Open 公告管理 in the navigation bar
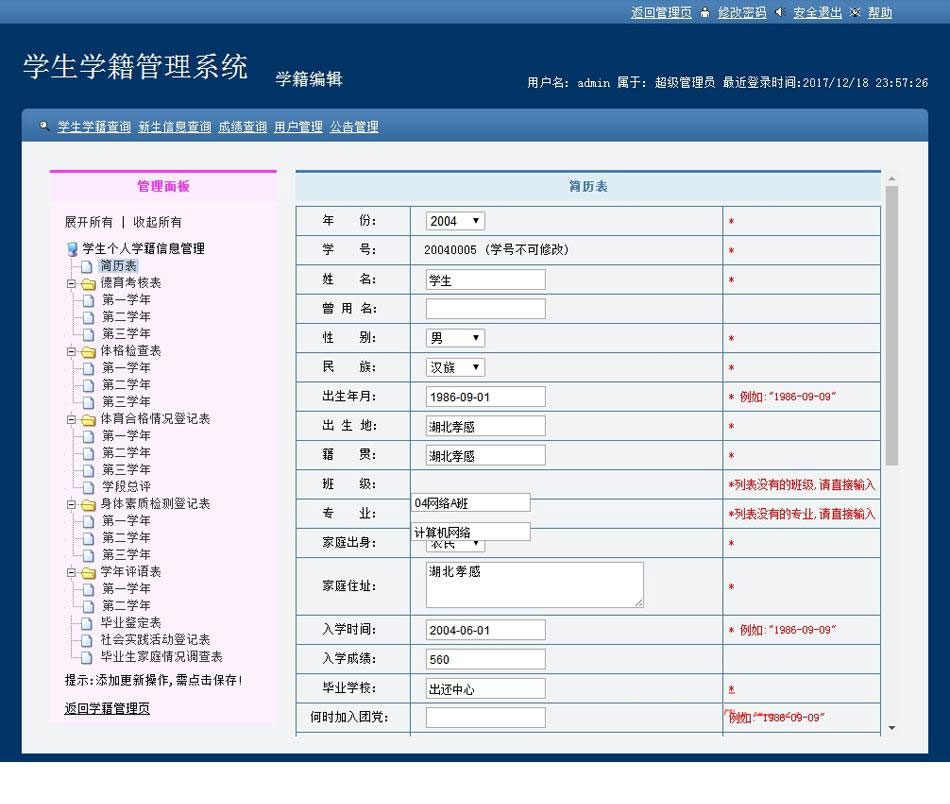Image resolution: width=950 pixels, height=804 pixels. tap(354, 127)
